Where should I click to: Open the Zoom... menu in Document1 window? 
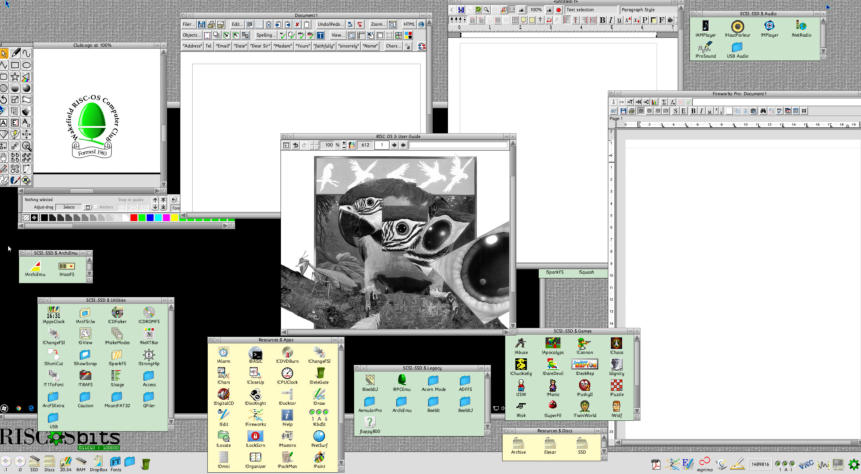[377, 24]
